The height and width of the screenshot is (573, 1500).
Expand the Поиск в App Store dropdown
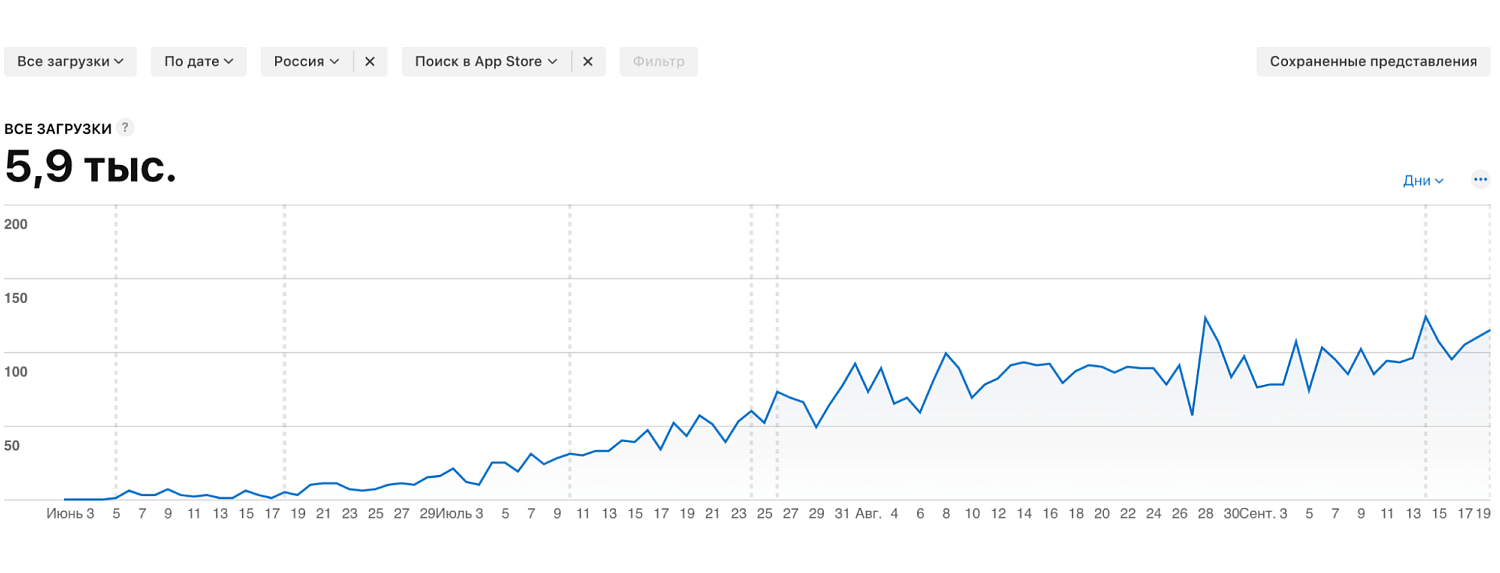486,61
